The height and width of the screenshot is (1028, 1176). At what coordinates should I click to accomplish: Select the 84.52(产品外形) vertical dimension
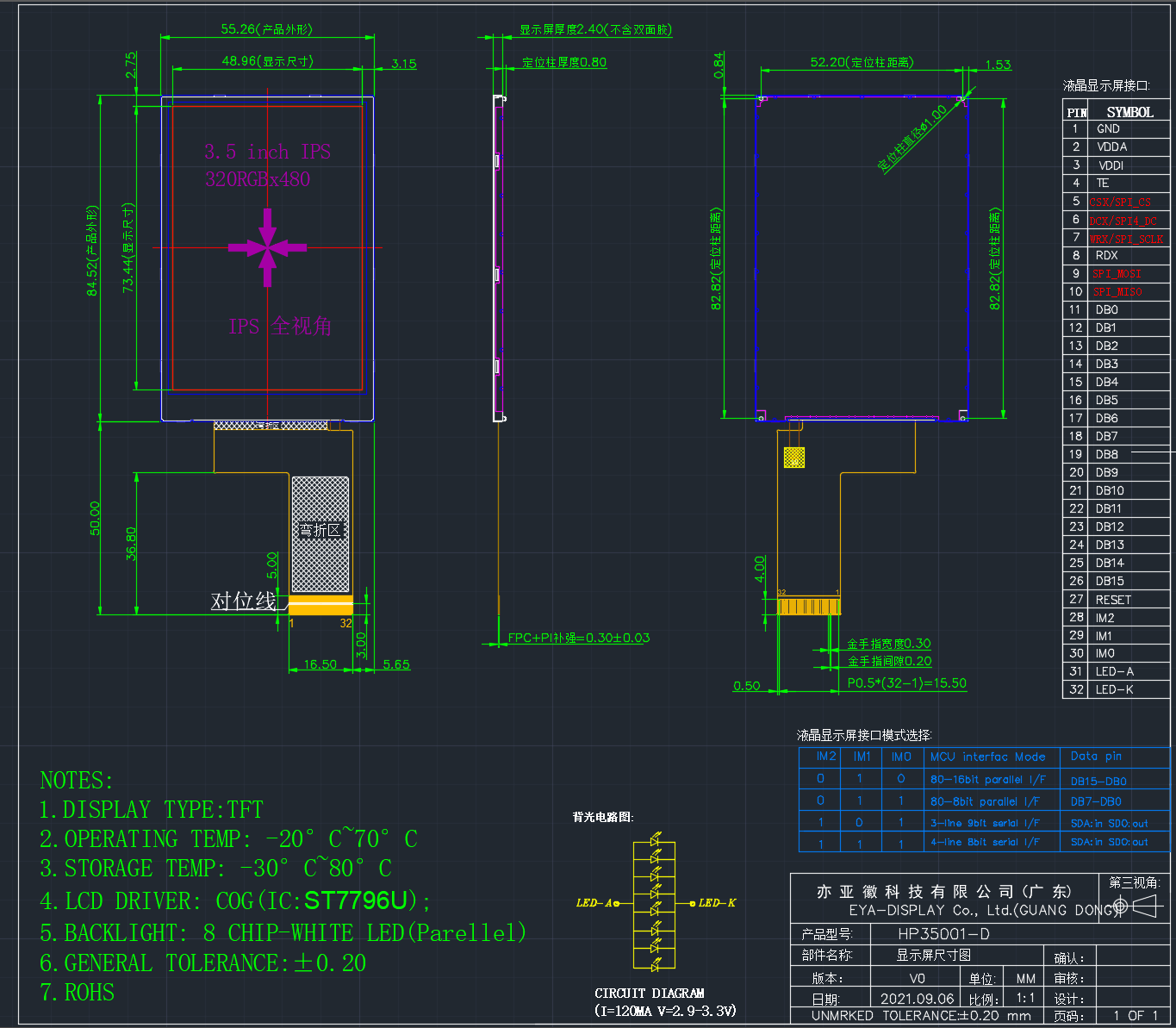point(92,251)
